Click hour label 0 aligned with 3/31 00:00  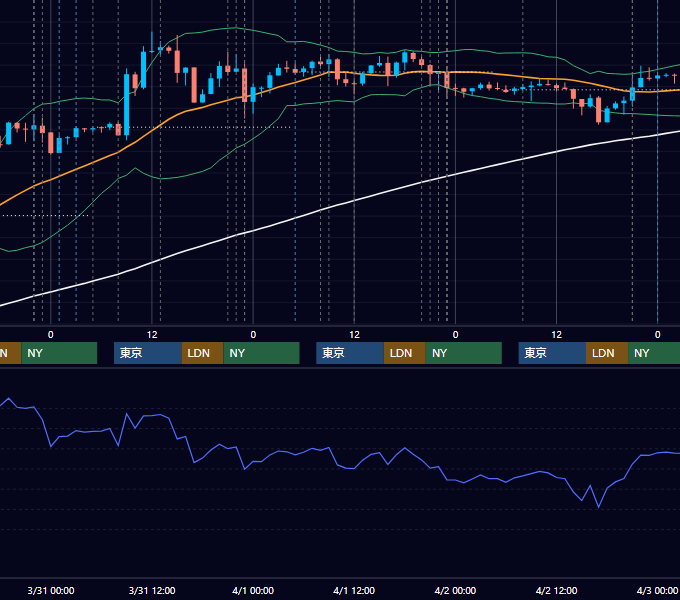51,335
